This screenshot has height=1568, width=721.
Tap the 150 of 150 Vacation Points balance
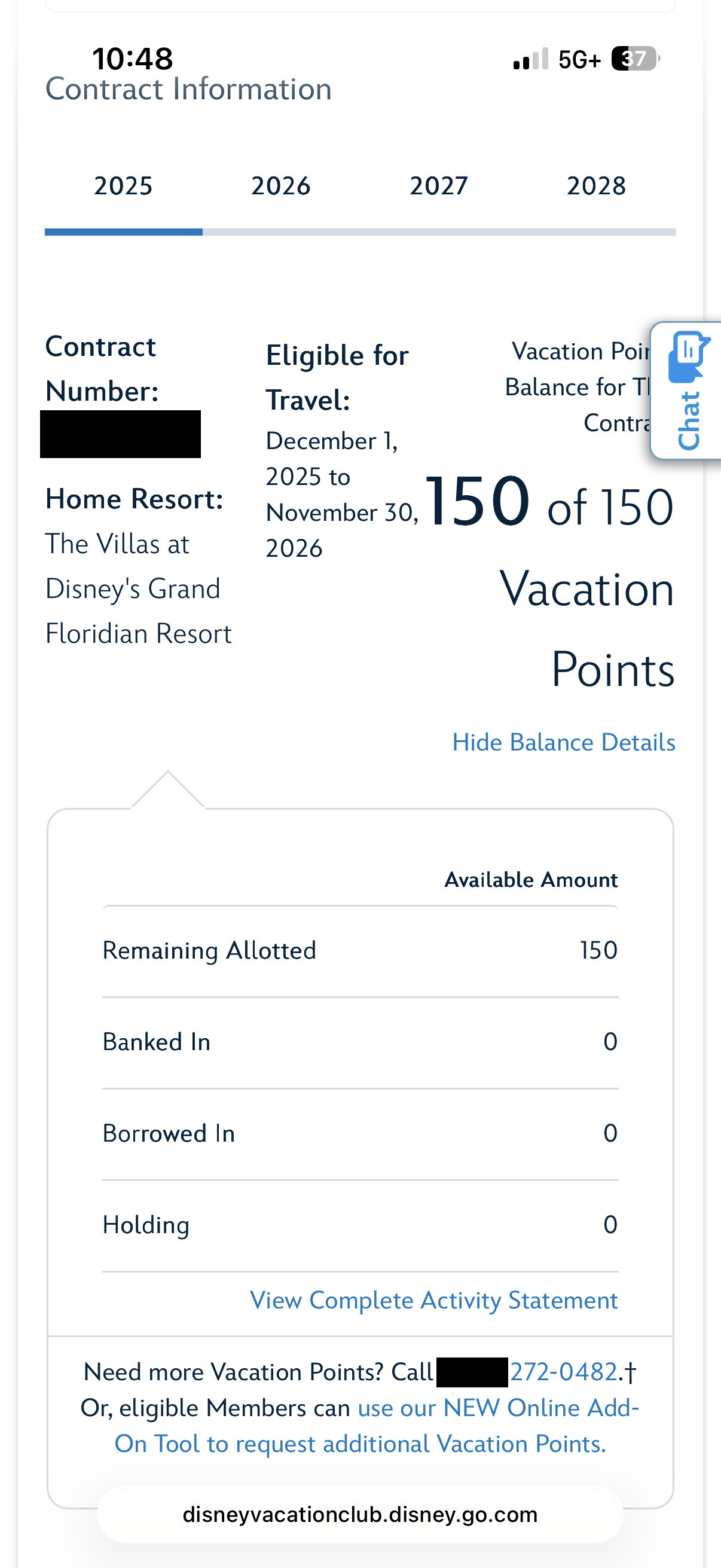click(549, 505)
